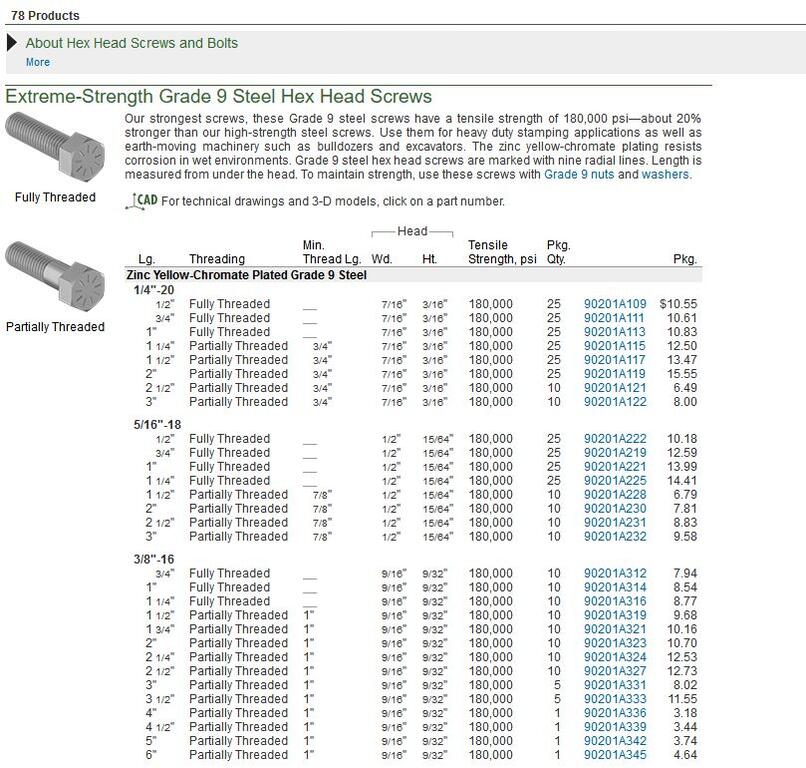Click part number 90201A342

coord(615,741)
